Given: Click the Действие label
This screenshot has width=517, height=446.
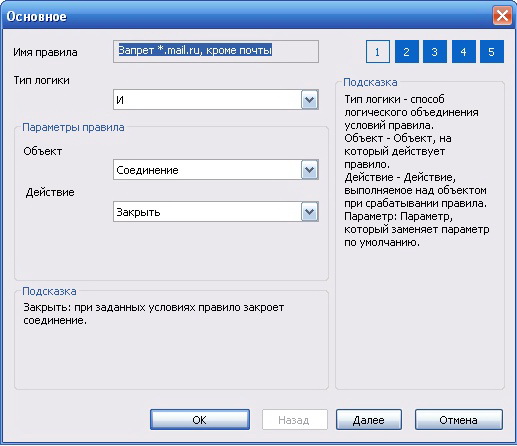Looking at the screenshot, I should (x=50, y=192).
